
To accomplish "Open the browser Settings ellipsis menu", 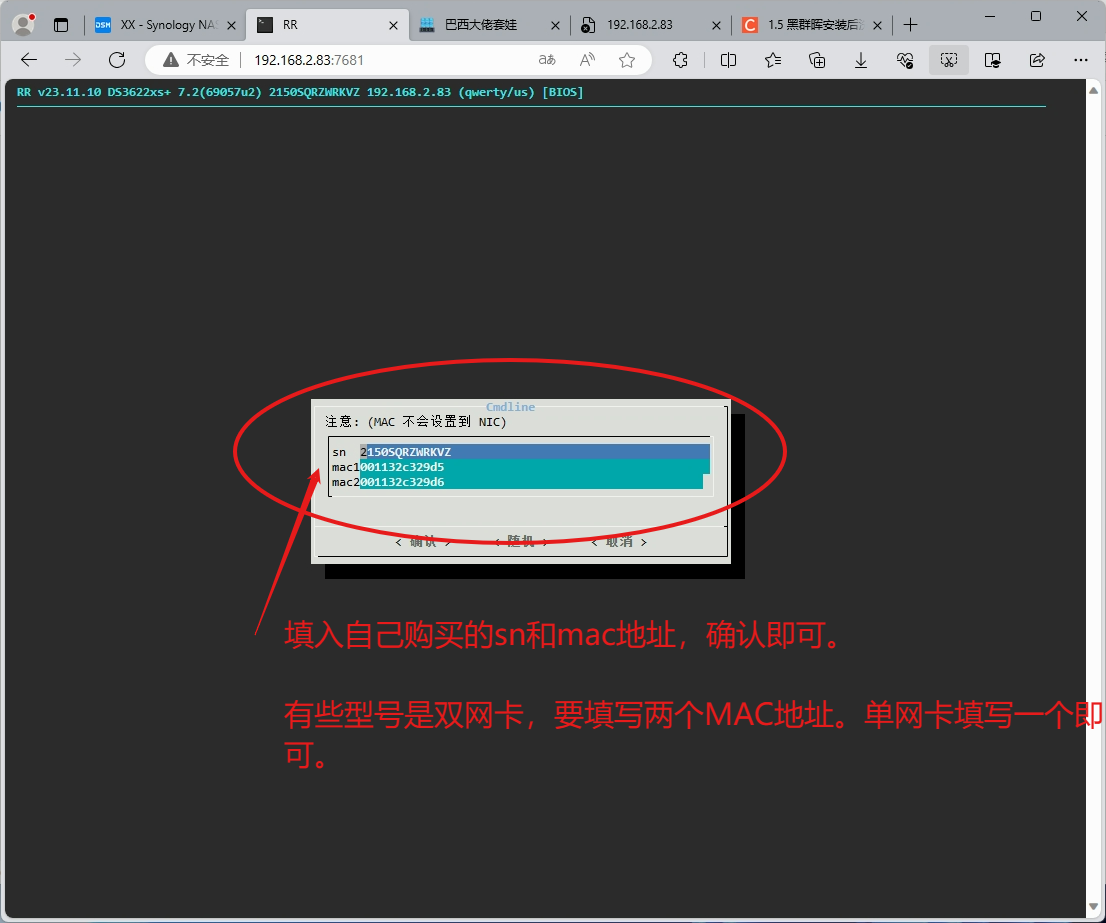I will click(1080, 60).
